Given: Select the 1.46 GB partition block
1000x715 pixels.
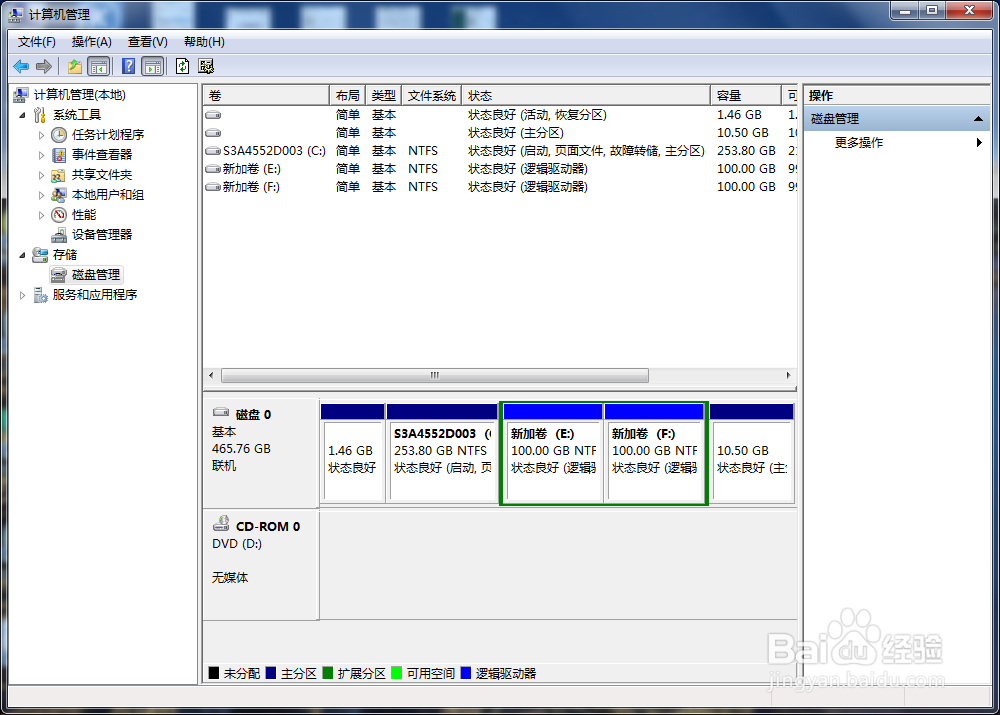Looking at the screenshot, I should (x=353, y=453).
